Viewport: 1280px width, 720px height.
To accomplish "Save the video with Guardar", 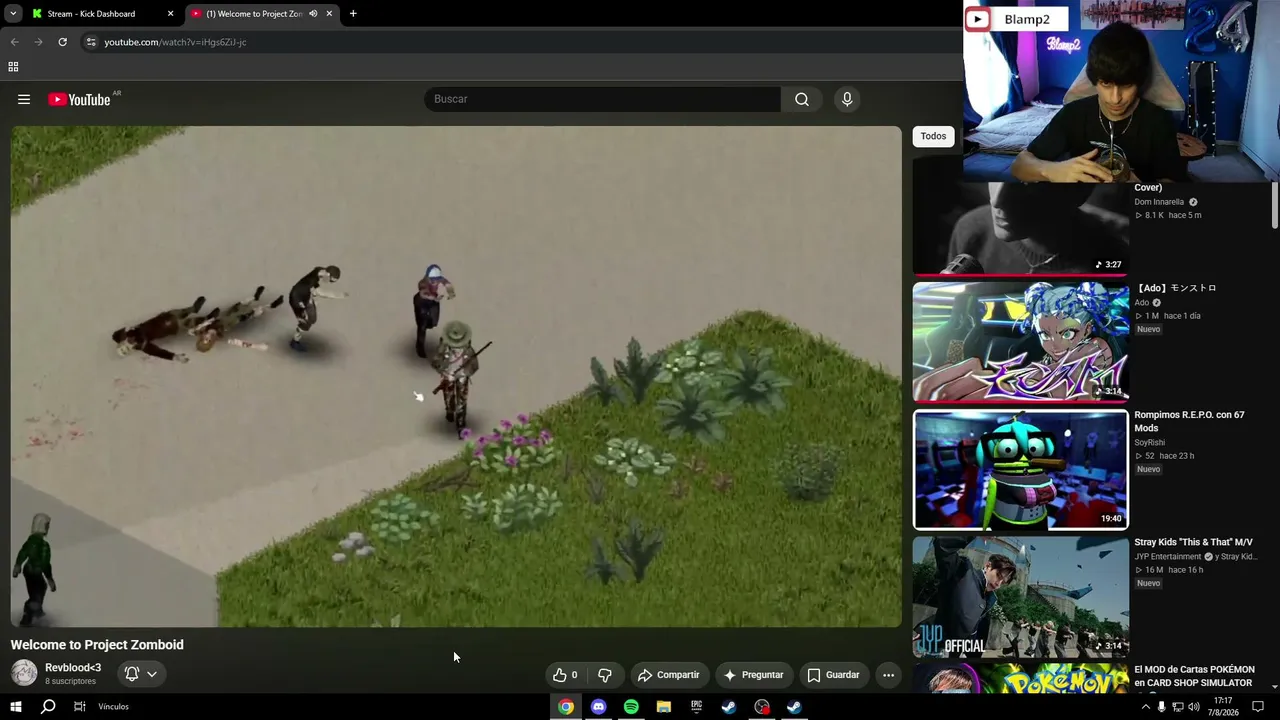I will [833, 675].
